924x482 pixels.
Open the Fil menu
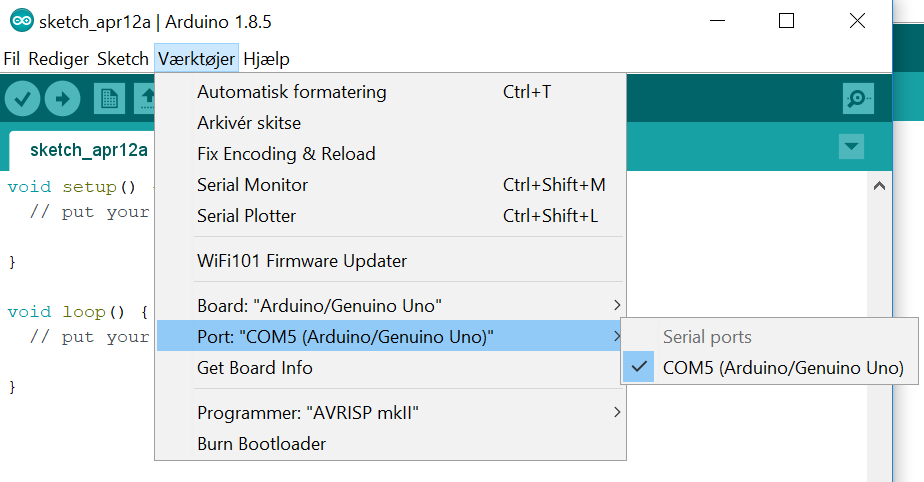[x=12, y=59]
